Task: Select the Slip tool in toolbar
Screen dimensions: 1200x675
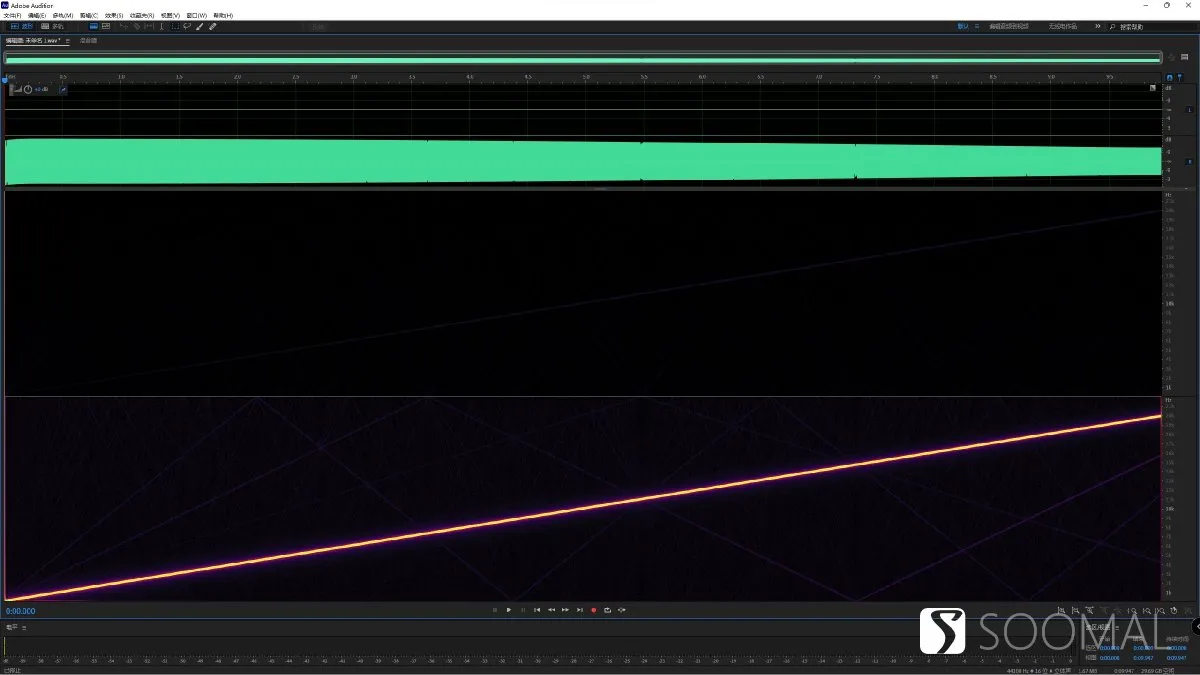Action: click(x=149, y=26)
